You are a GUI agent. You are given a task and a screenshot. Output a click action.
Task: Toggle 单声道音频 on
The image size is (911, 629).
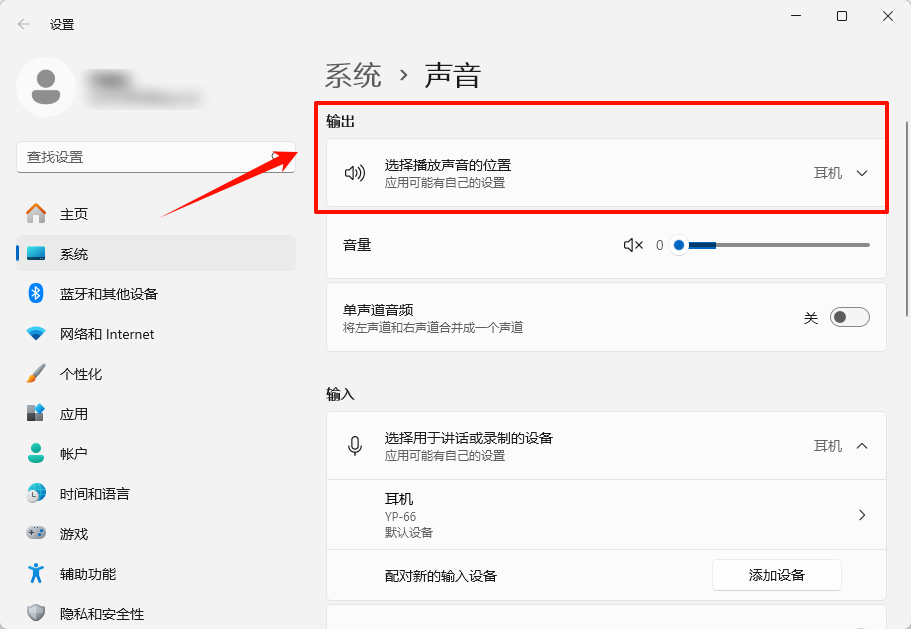click(x=849, y=317)
